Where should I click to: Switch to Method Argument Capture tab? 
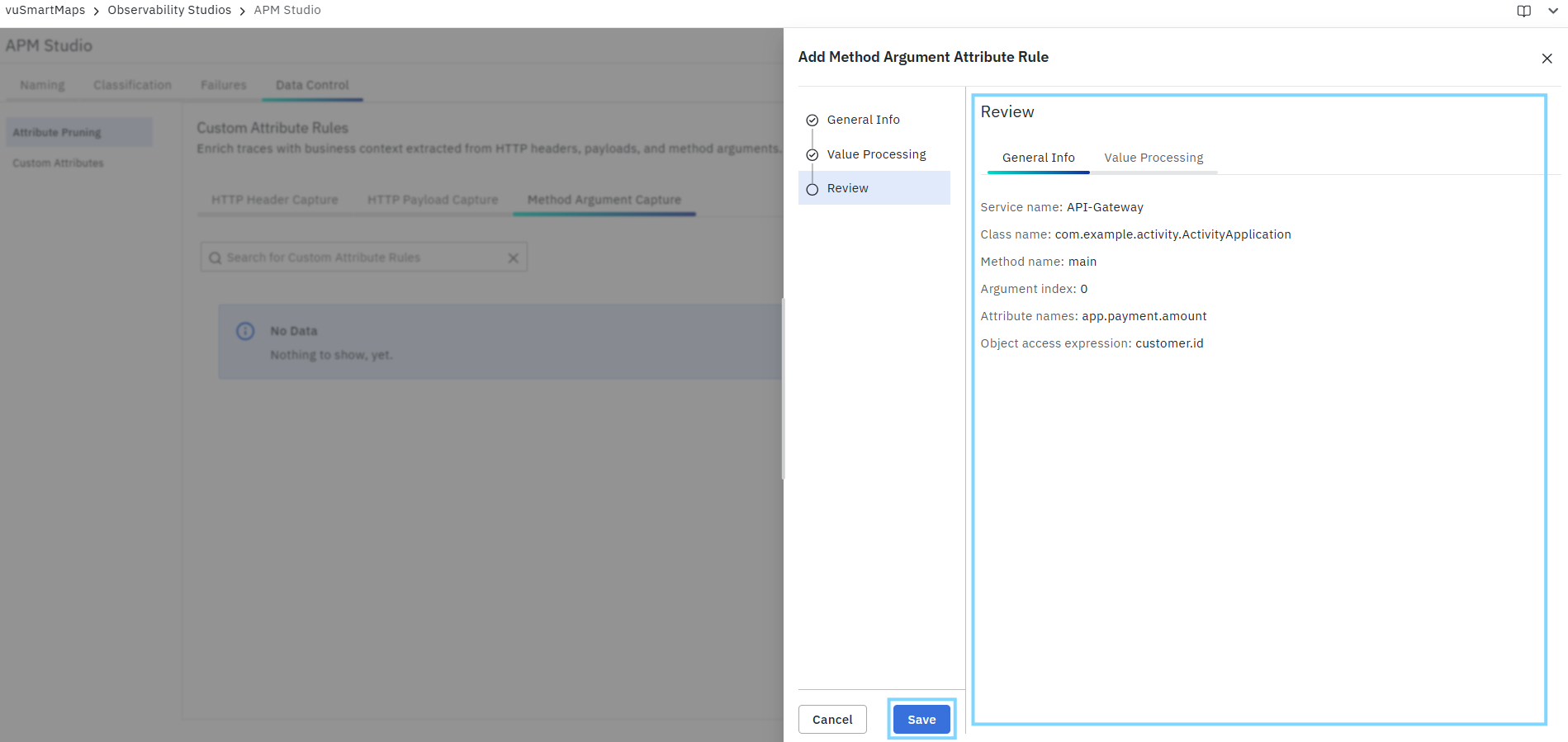[x=604, y=200]
